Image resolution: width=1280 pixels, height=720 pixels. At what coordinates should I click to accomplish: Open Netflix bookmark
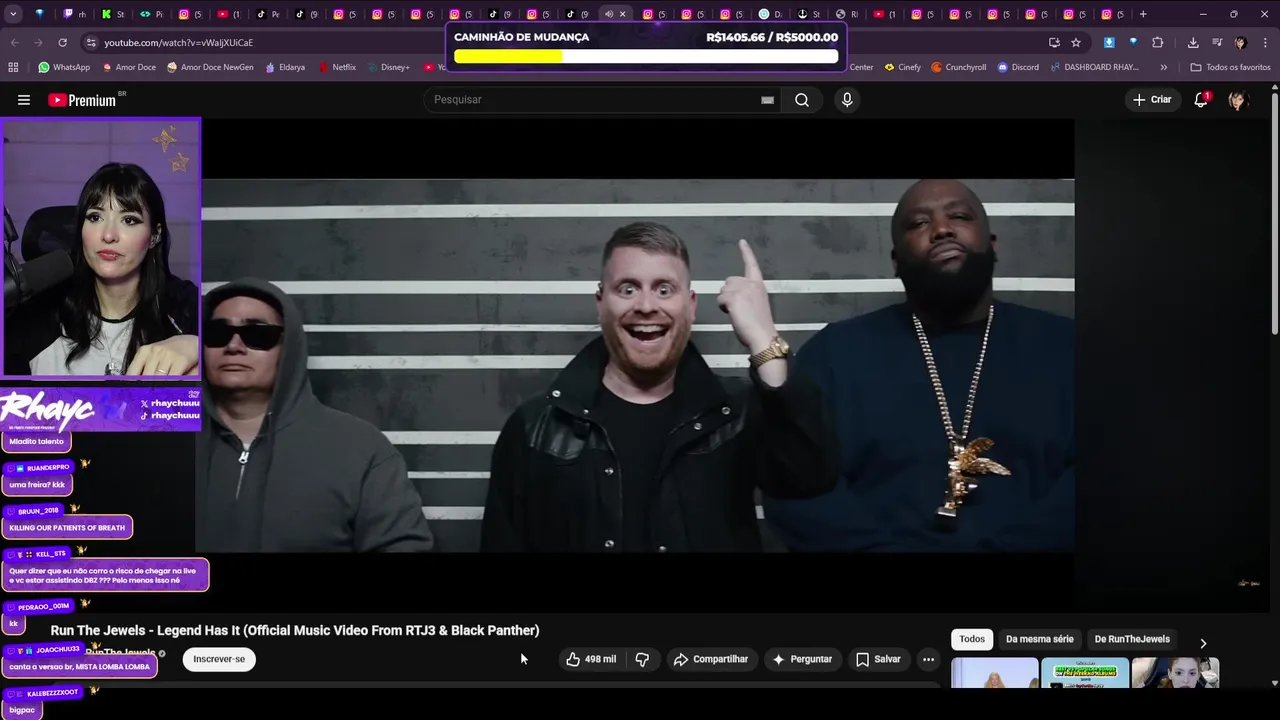pyautogui.click(x=337, y=67)
